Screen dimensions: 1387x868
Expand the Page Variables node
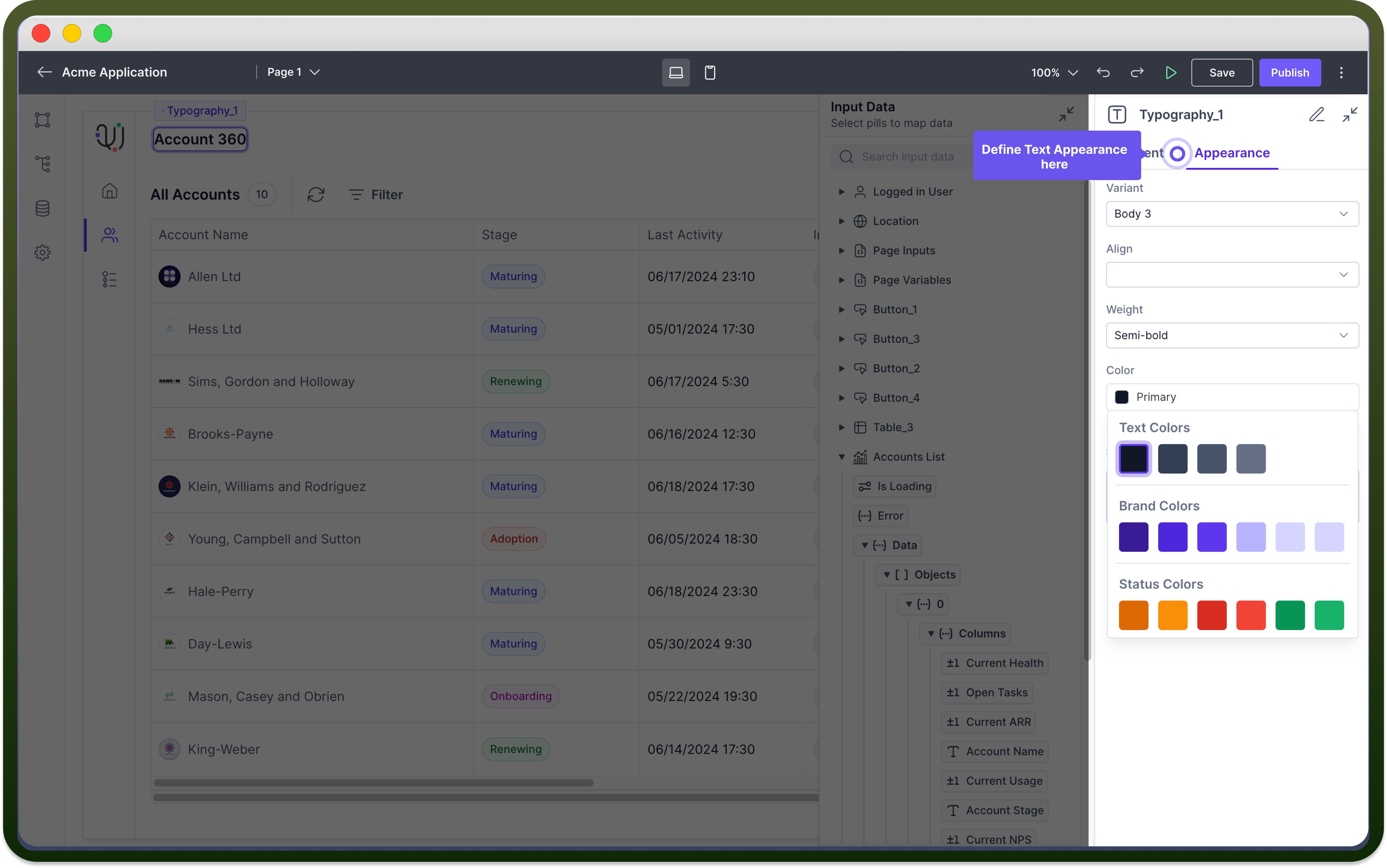[842, 280]
